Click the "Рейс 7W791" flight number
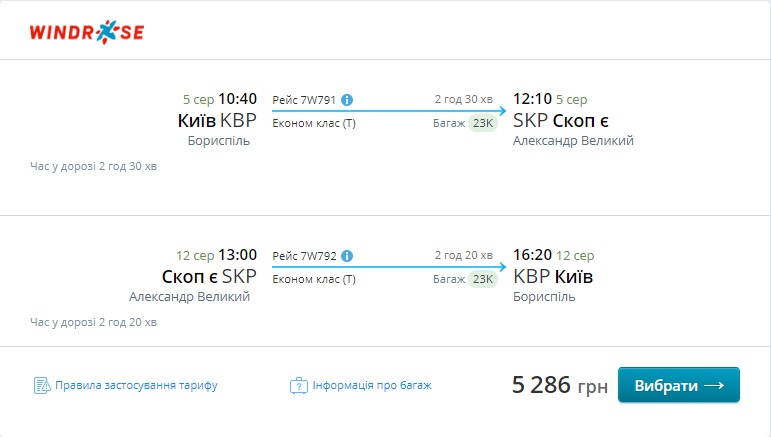 (x=305, y=100)
